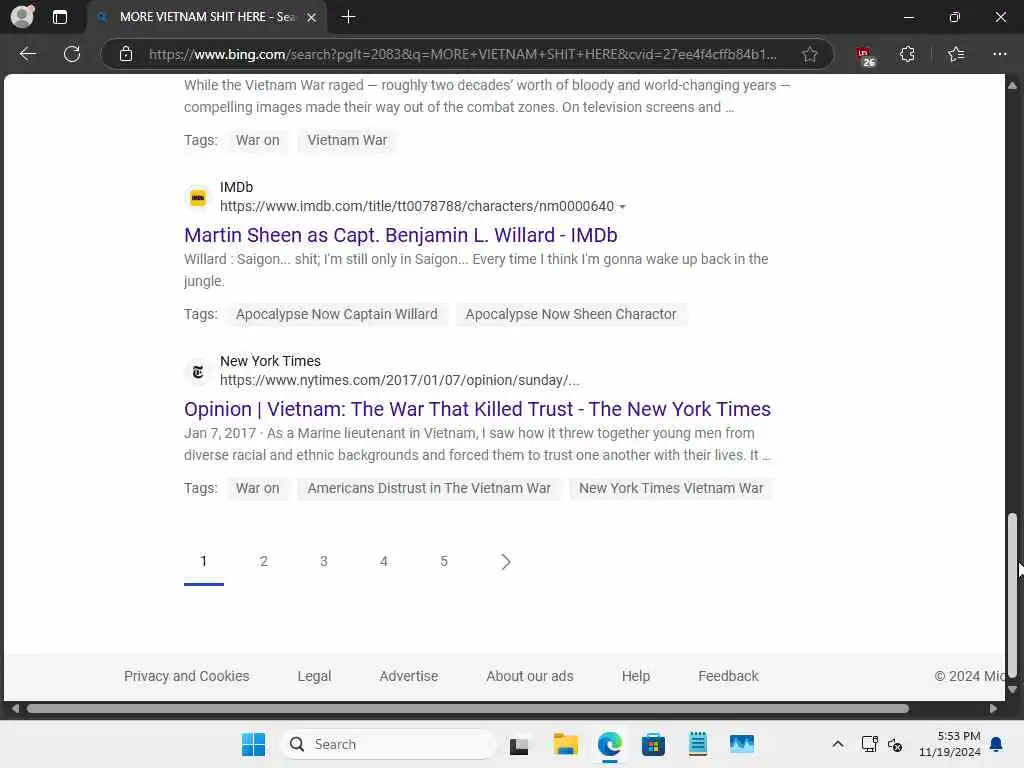Open the Legal footer link

(314, 677)
